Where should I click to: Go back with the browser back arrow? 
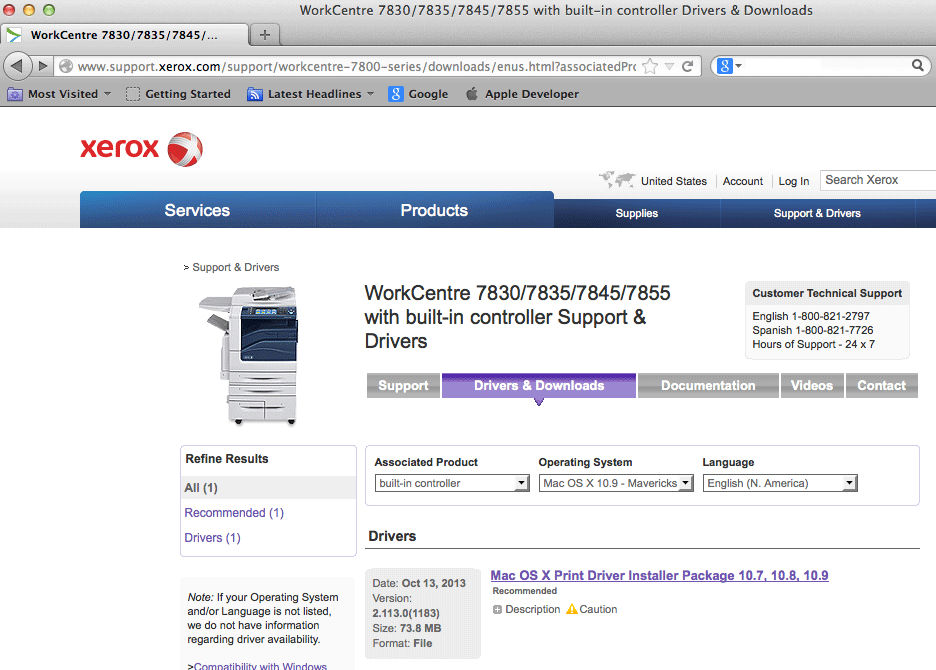tap(17, 66)
